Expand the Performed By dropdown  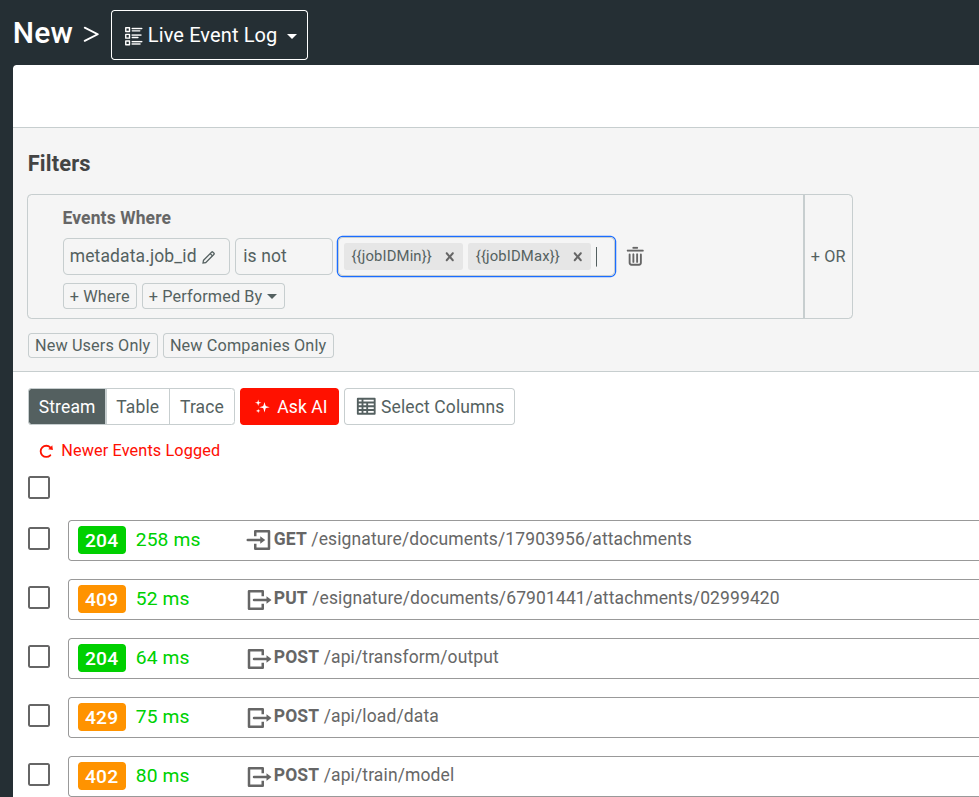pos(213,296)
